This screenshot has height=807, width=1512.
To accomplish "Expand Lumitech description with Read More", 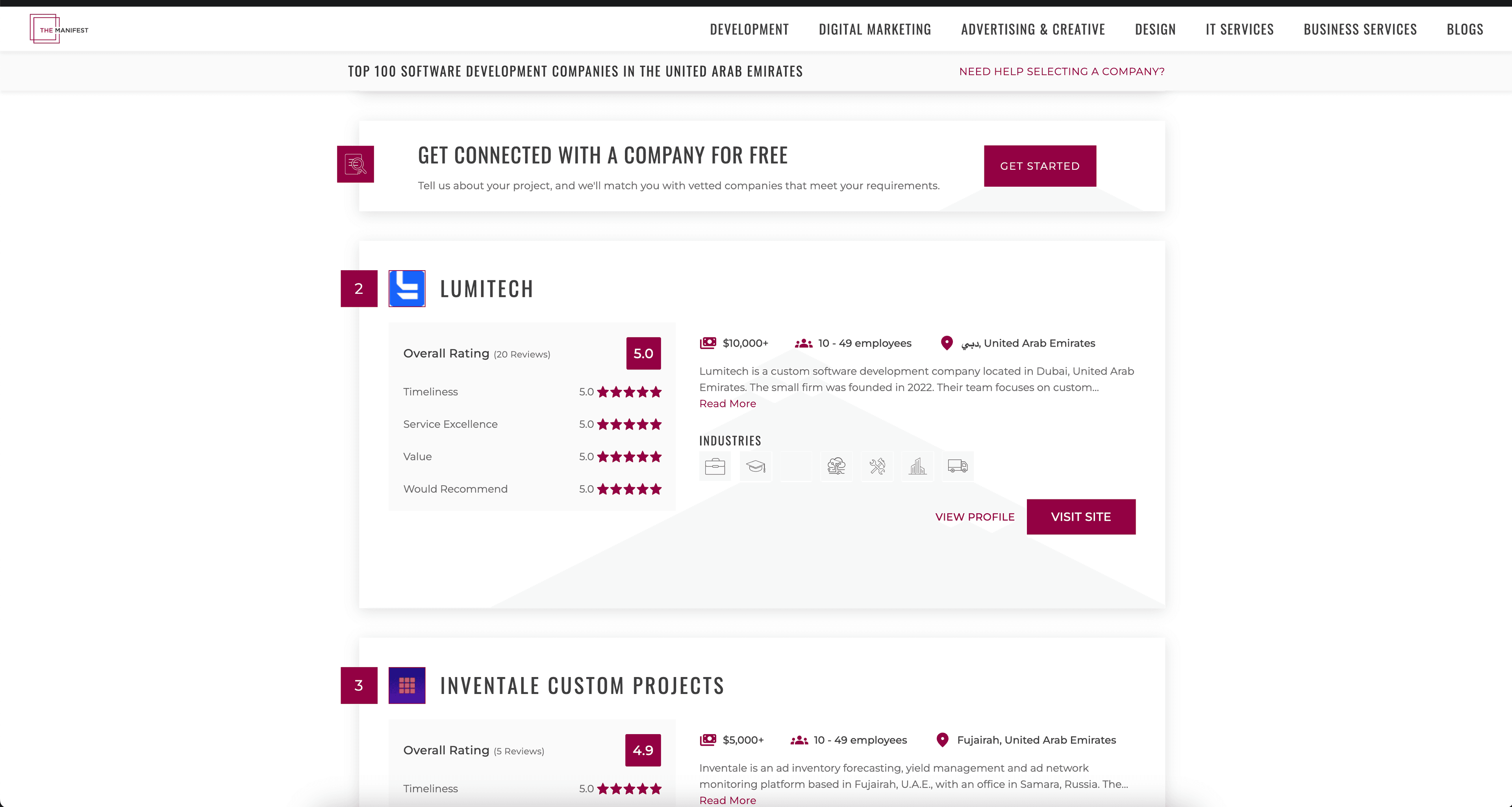I will coord(727,403).
